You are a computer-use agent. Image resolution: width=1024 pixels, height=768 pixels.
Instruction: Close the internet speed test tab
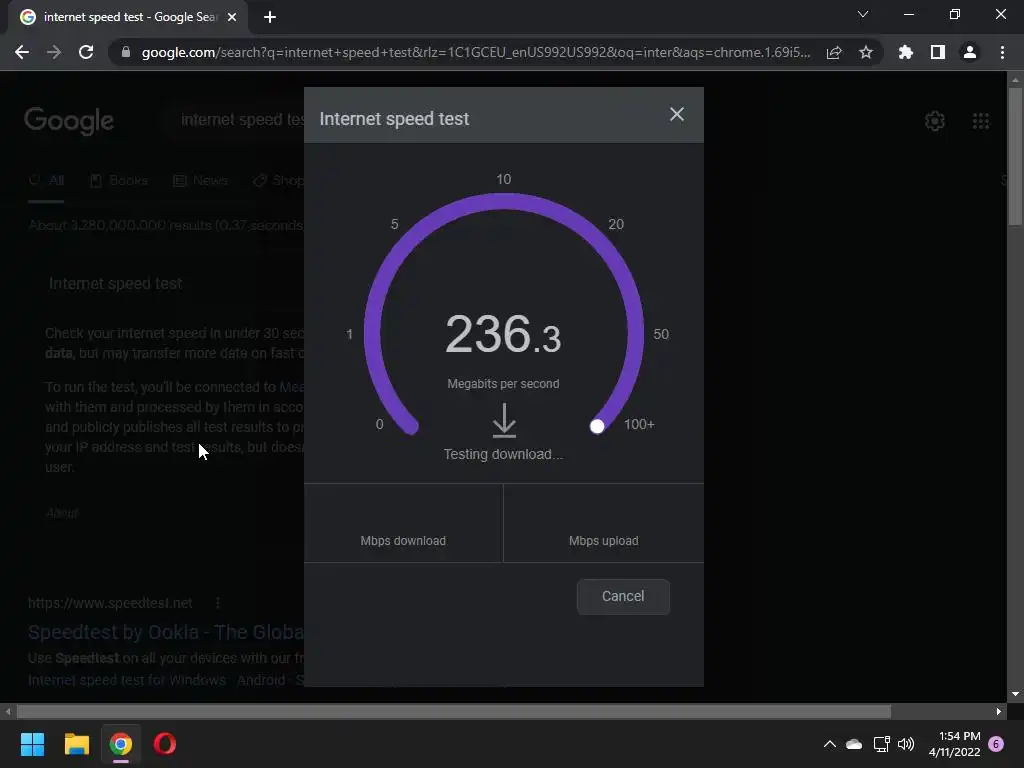(x=232, y=17)
